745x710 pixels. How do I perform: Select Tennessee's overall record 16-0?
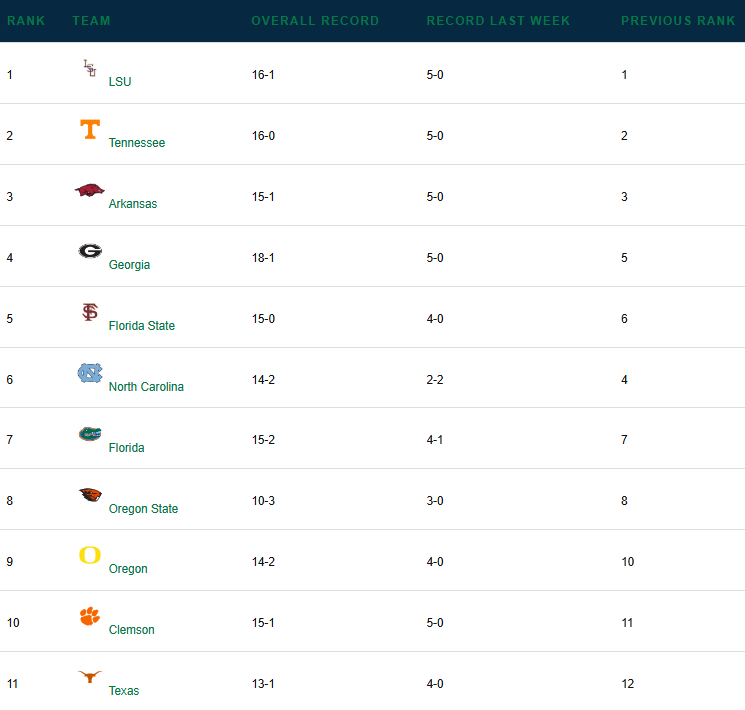(x=263, y=136)
